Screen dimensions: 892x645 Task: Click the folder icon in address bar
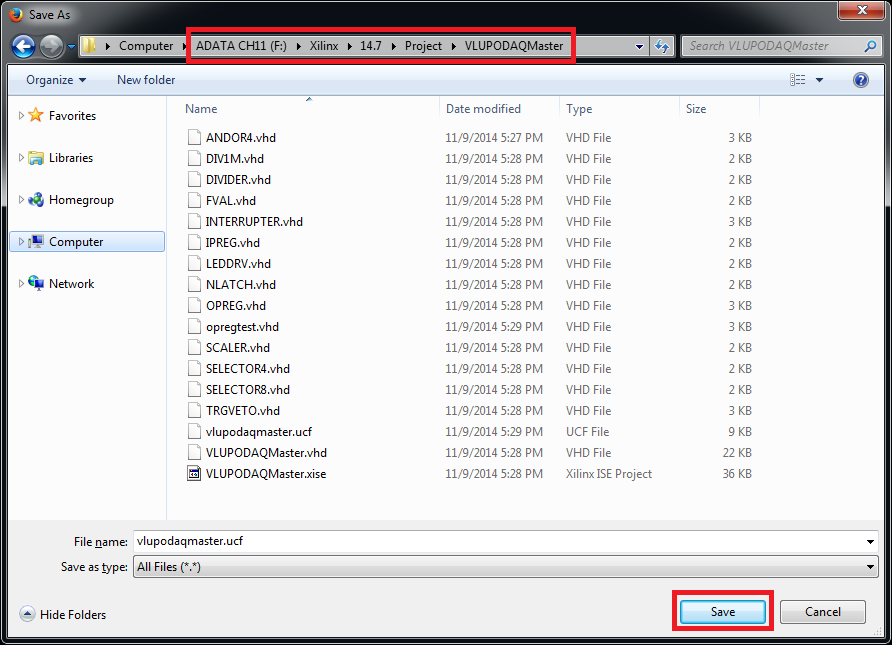(x=89, y=46)
